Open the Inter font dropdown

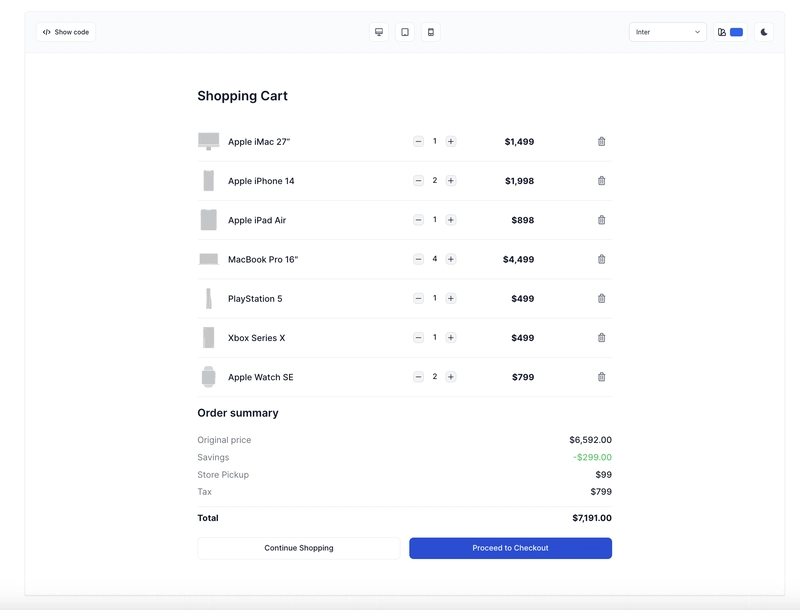click(668, 32)
